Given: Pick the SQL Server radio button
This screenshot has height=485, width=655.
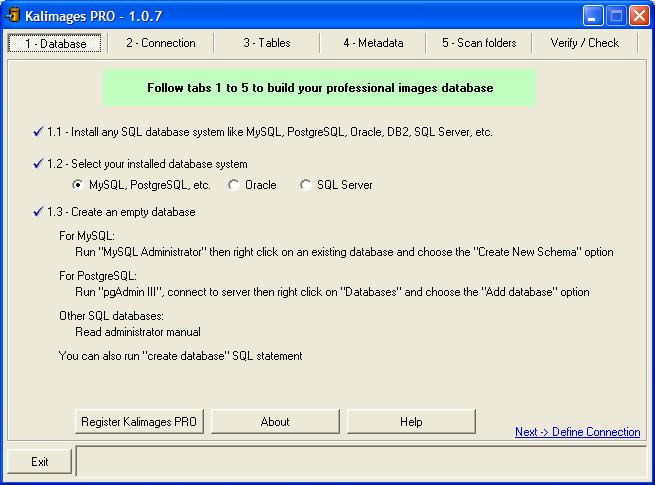Looking at the screenshot, I should (x=306, y=185).
